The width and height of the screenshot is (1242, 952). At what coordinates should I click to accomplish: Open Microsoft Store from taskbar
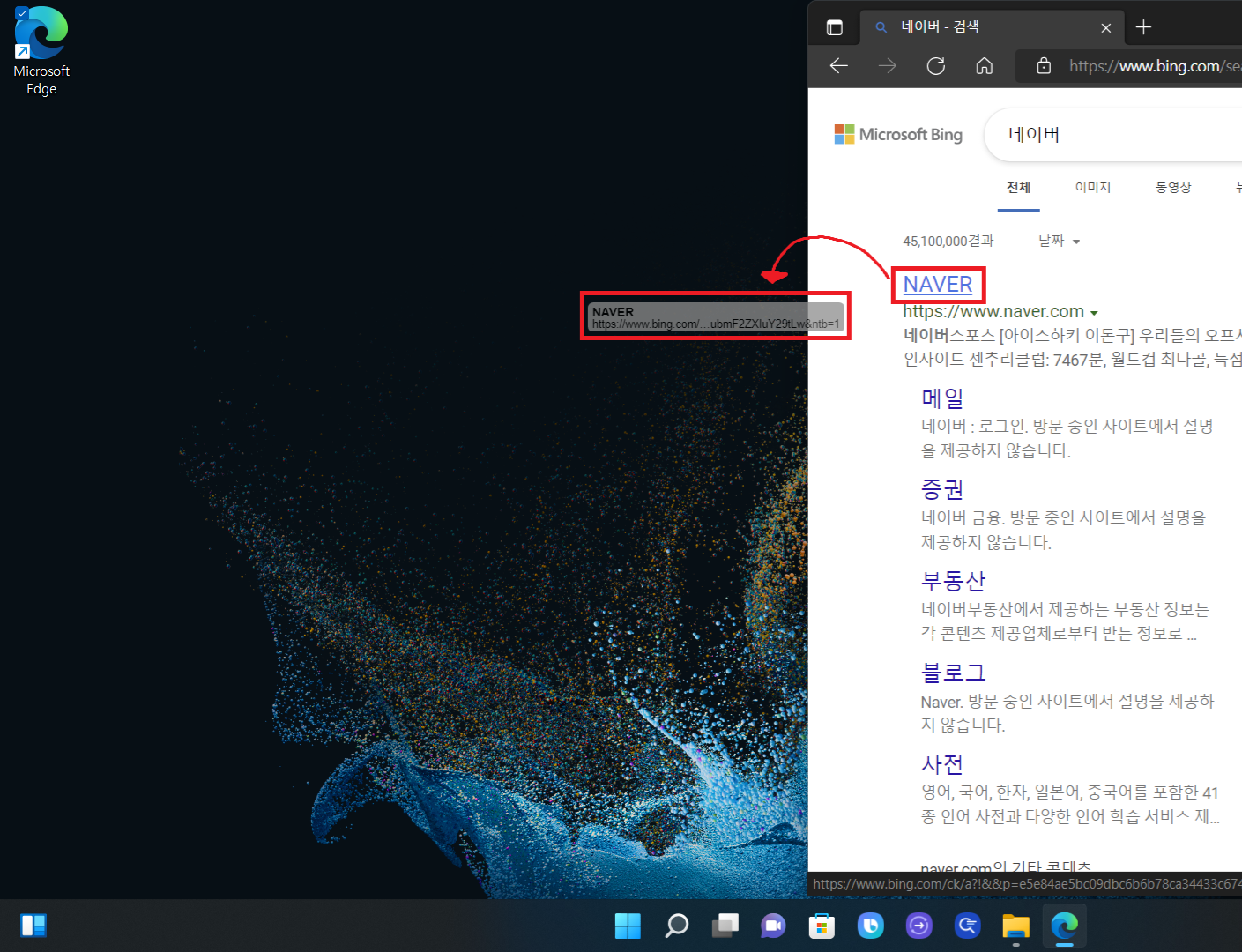click(822, 926)
